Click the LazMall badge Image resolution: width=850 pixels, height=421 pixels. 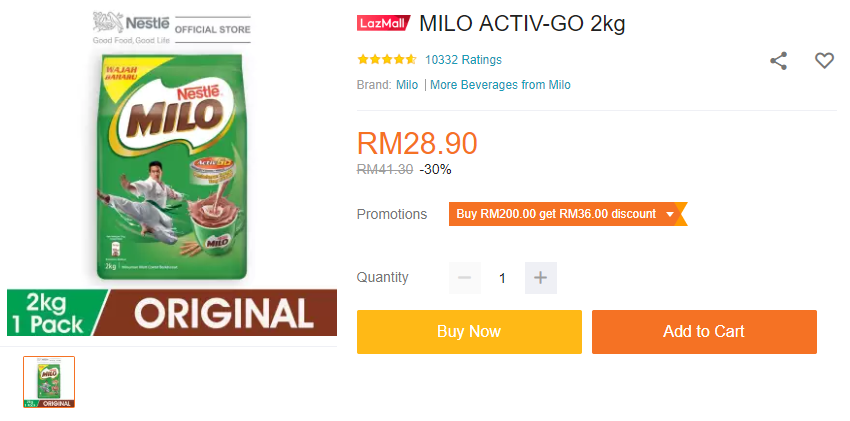click(383, 23)
